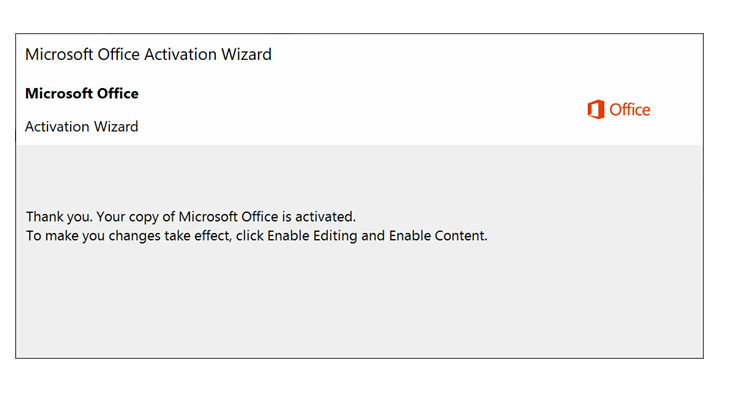The width and height of the screenshot is (730, 402).
Task: Click the "Activation Wizard" subtitle
Action: (81, 127)
